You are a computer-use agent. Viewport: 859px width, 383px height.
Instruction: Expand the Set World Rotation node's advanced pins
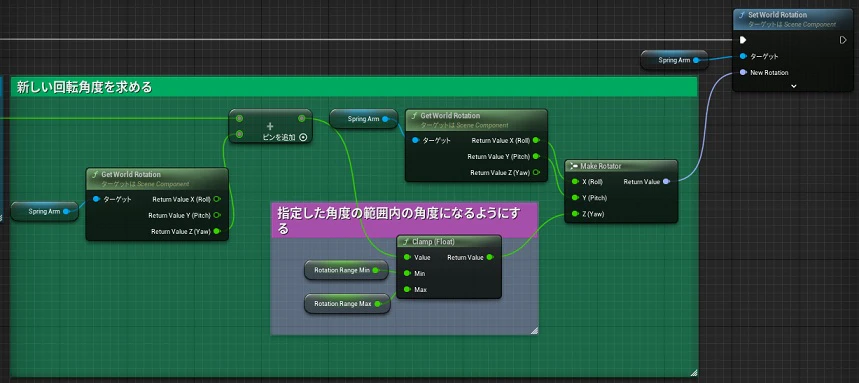click(x=793, y=86)
